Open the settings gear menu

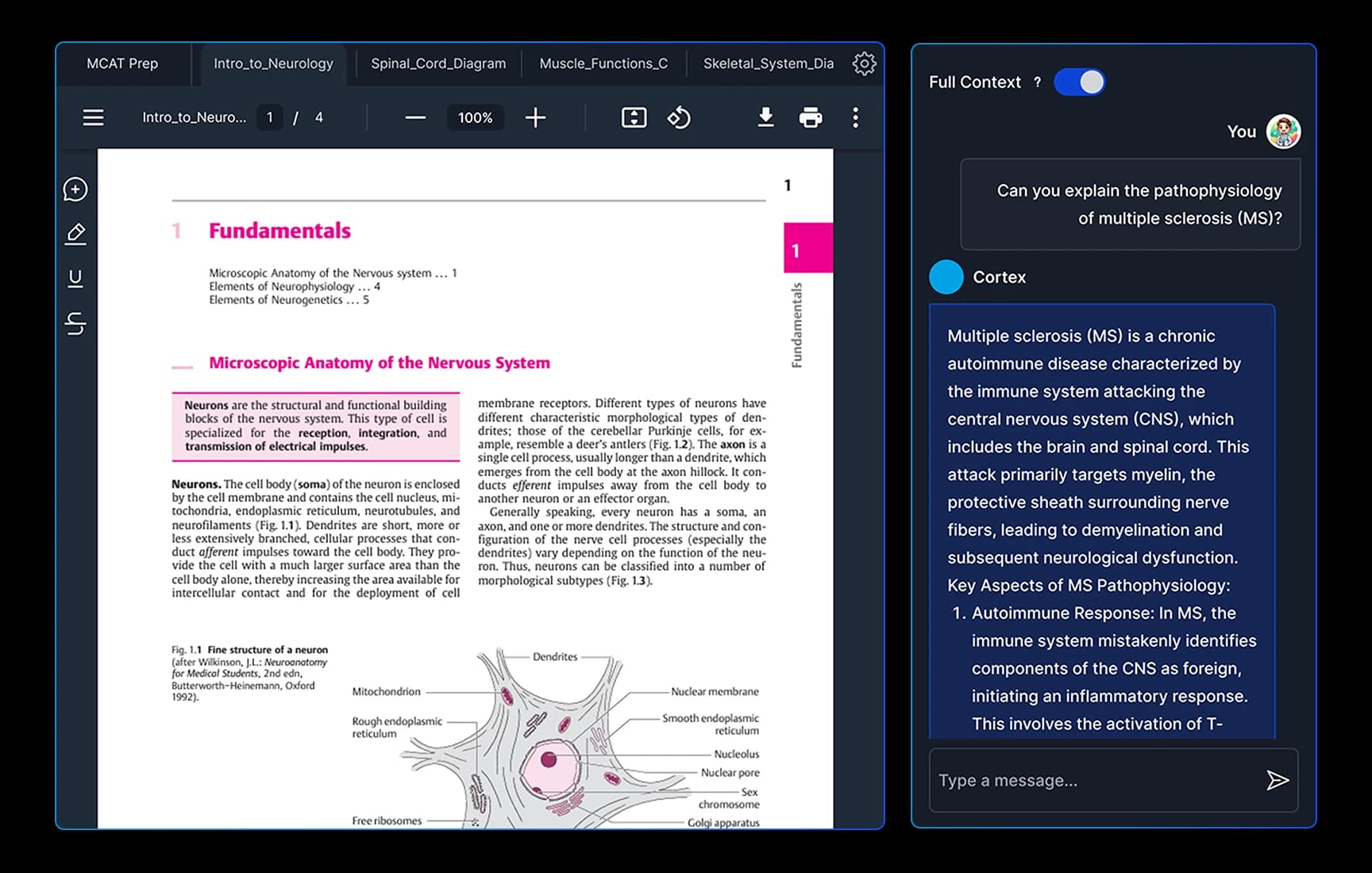pos(864,63)
